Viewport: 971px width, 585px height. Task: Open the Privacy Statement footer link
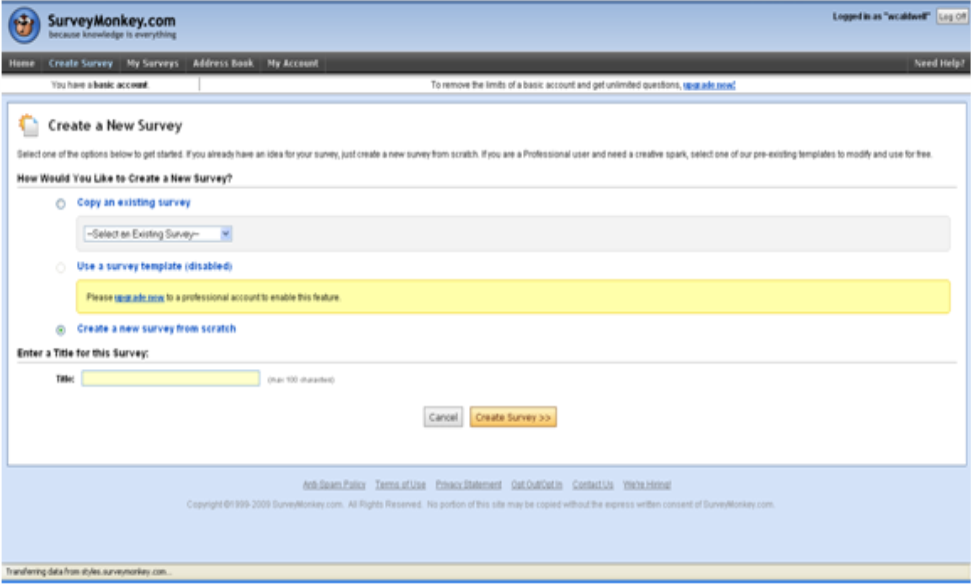click(x=468, y=485)
